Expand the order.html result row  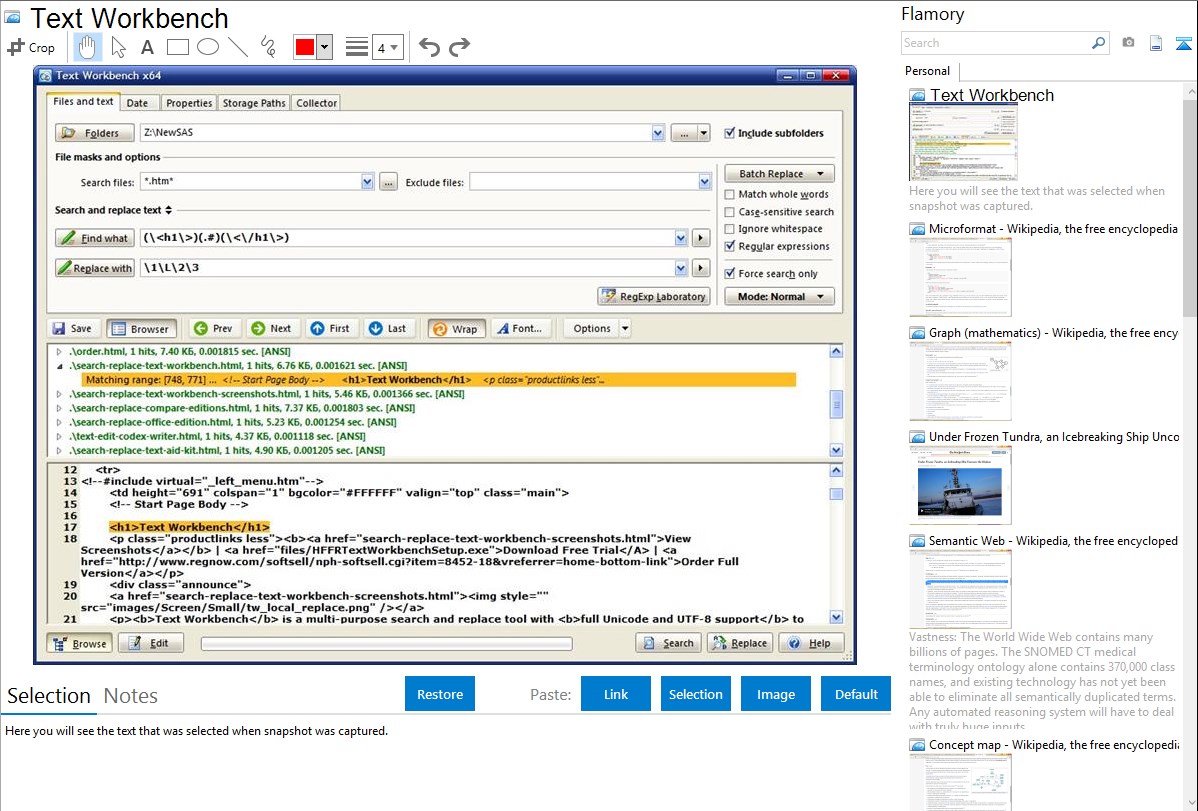59,352
